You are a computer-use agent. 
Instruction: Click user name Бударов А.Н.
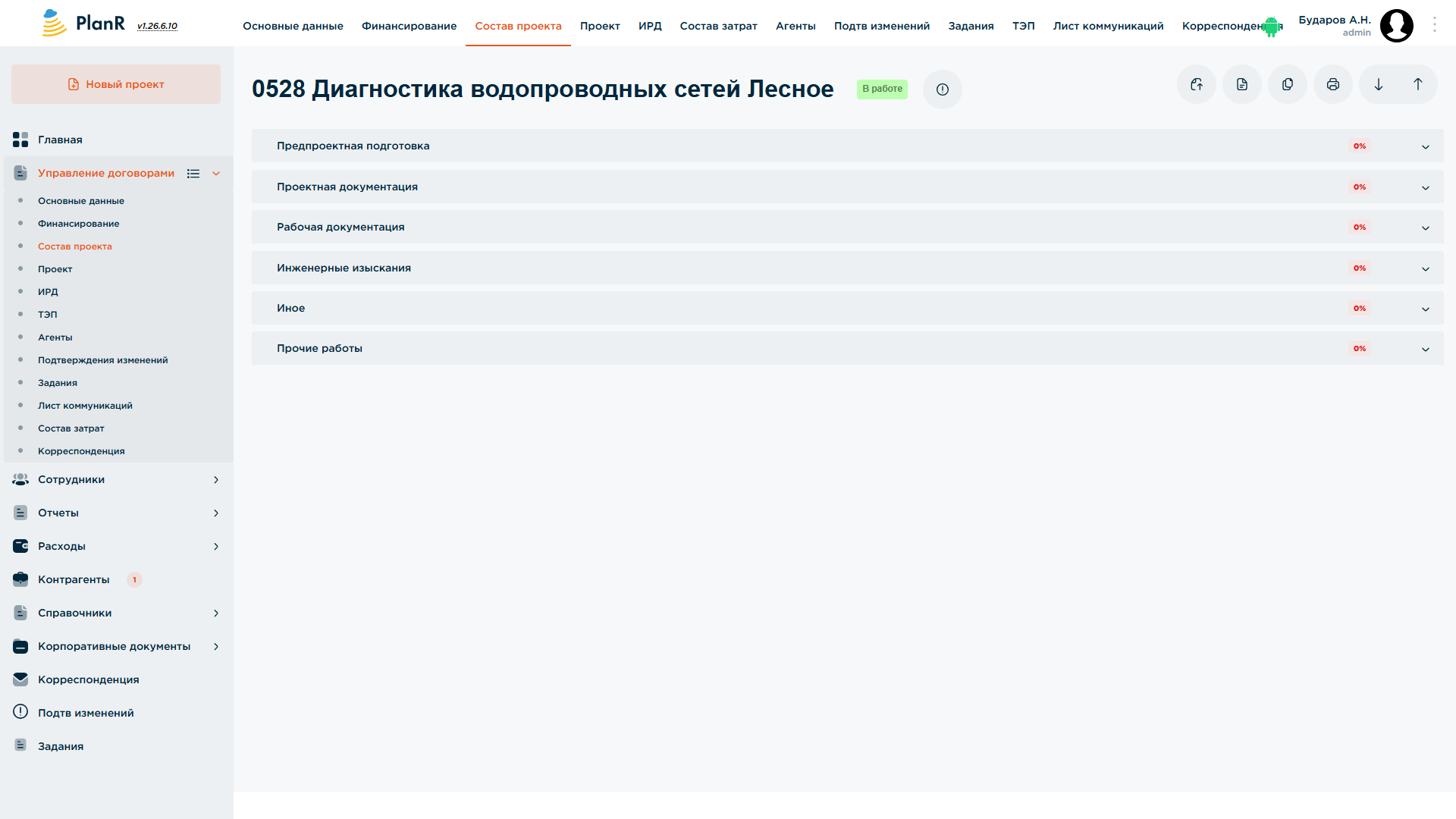[1335, 20]
